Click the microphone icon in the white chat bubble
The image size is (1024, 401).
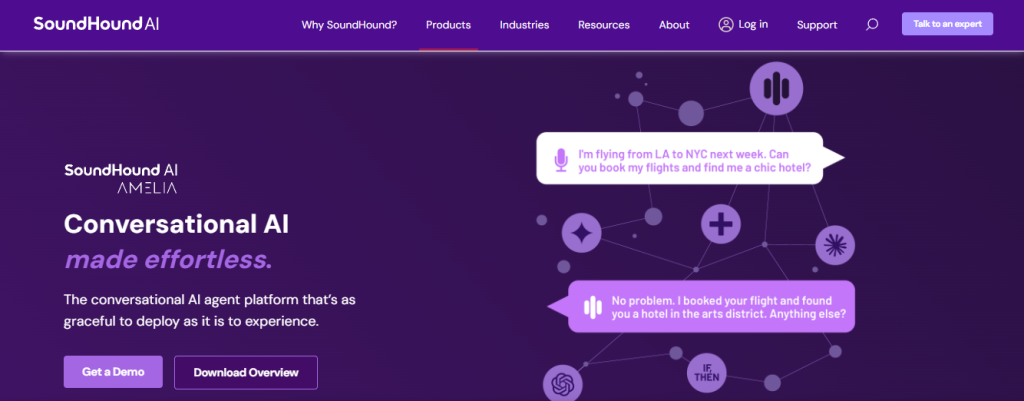point(561,160)
